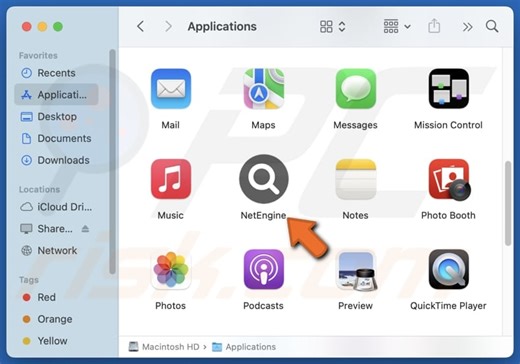Open Desktop in the sidebar
This screenshot has width=520, height=364.
pyautogui.click(x=56, y=117)
